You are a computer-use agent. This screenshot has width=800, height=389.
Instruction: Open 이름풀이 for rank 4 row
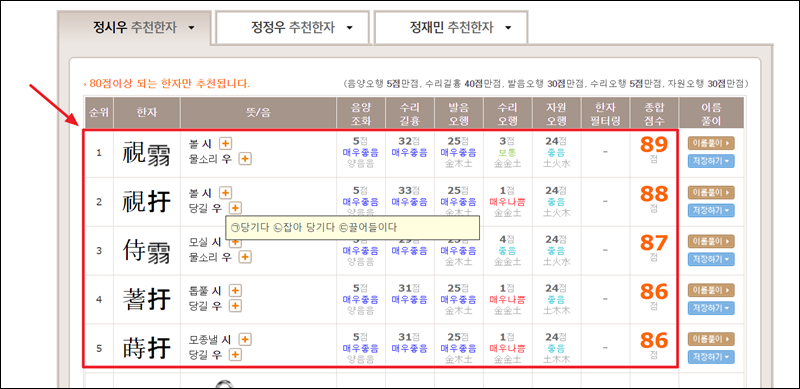[711, 290]
